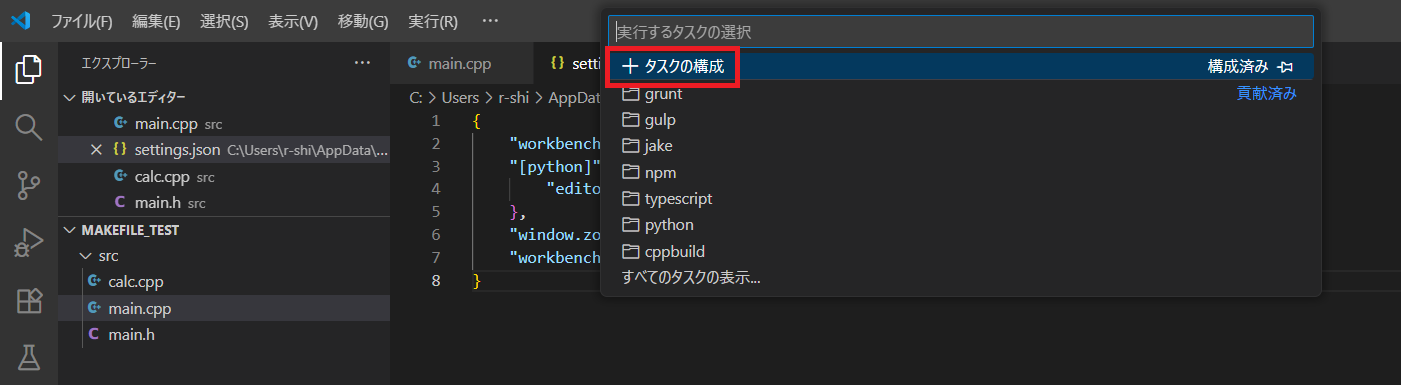Choose the cppbuild task group
This screenshot has width=1401, height=385.
(960, 251)
